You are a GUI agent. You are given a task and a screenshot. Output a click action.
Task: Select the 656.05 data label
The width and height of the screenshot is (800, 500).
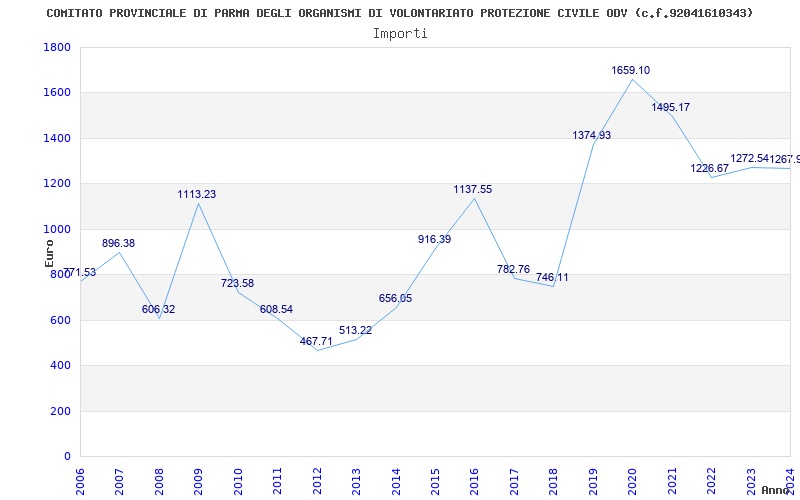click(395, 298)
